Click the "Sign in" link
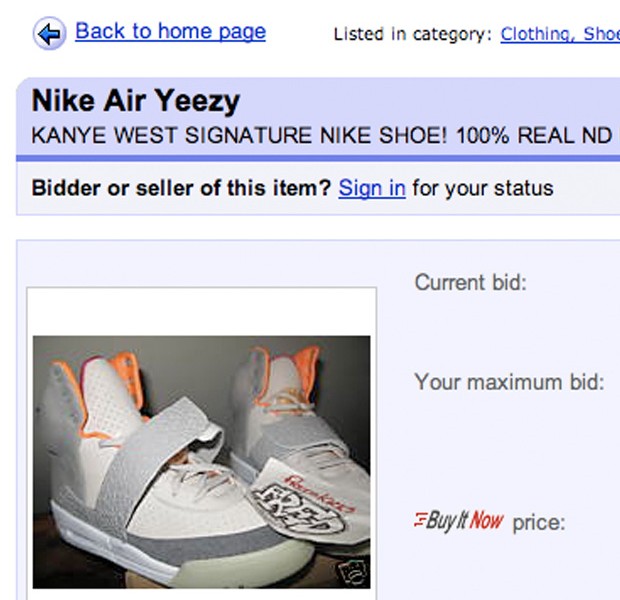 pos(372,188)
